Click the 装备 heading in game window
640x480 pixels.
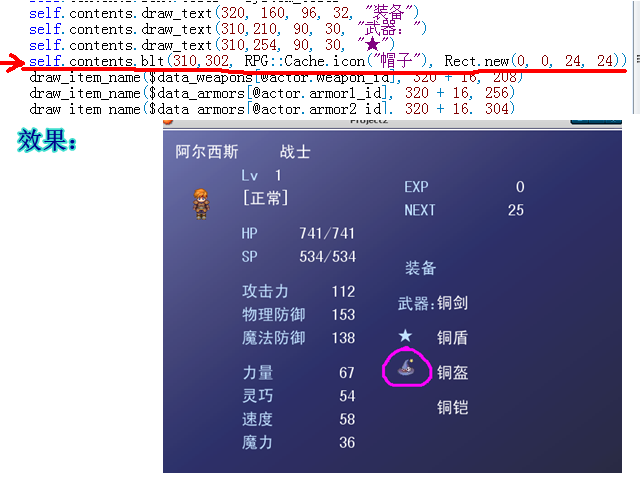pyautogui.click(x=420, y=268)
